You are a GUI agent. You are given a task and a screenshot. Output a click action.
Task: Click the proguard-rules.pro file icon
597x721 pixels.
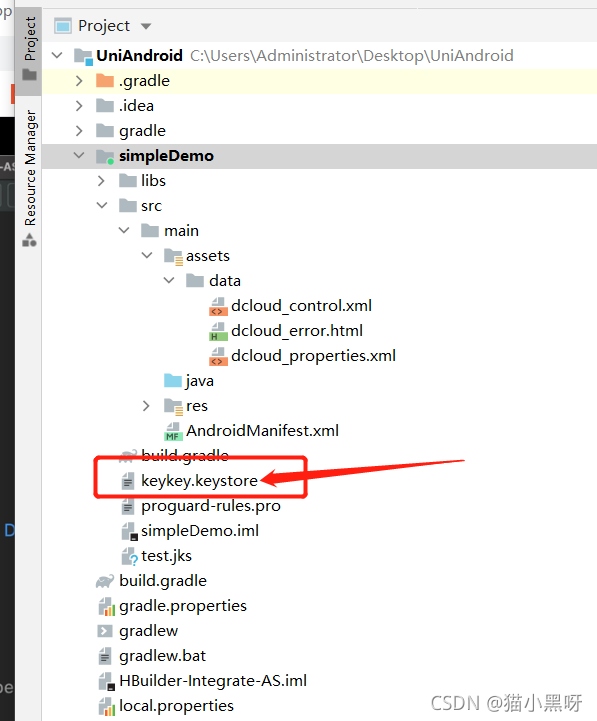point(128,506)
